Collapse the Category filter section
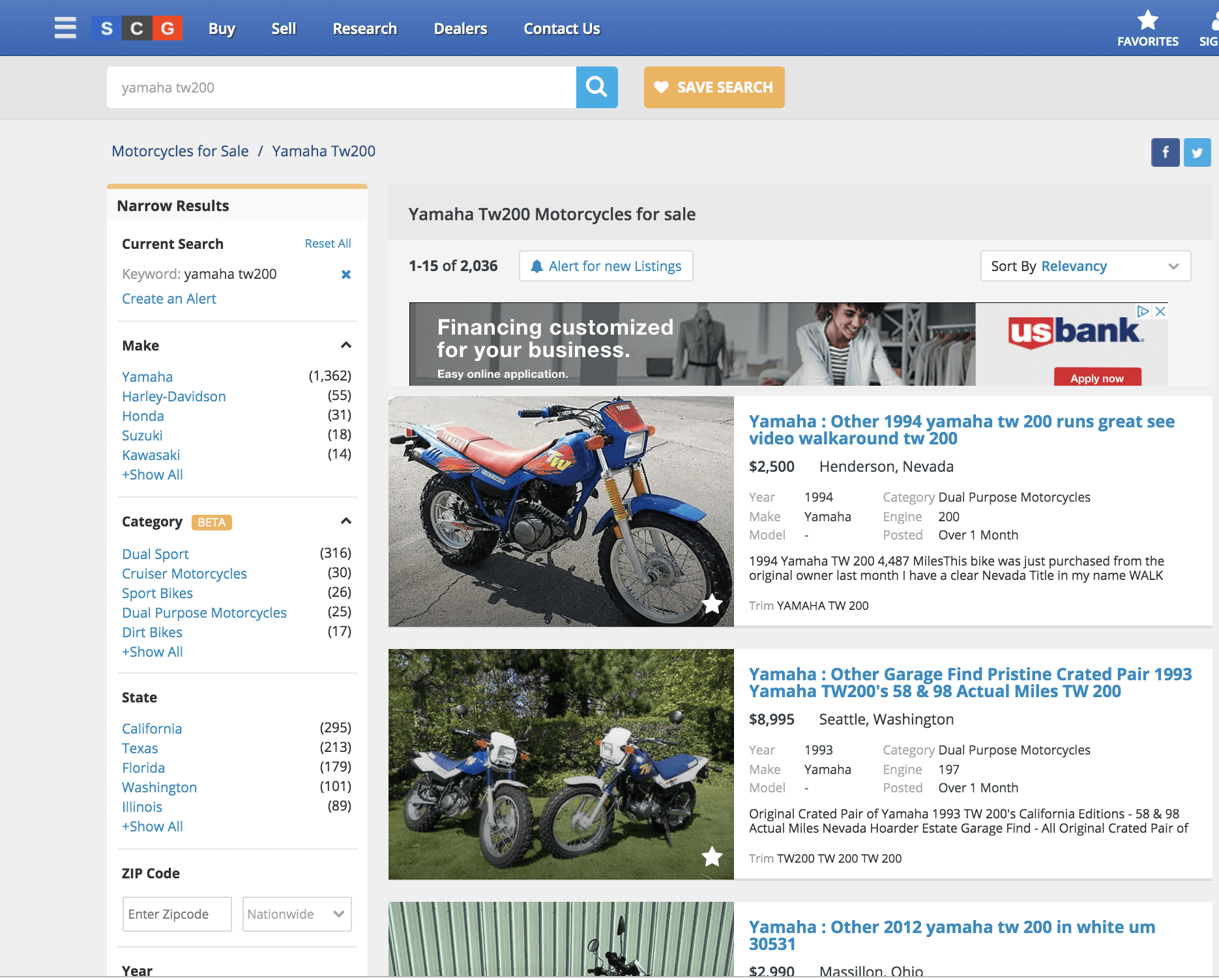The height and width of the screenshot is (980, 1219). (346, 521)
